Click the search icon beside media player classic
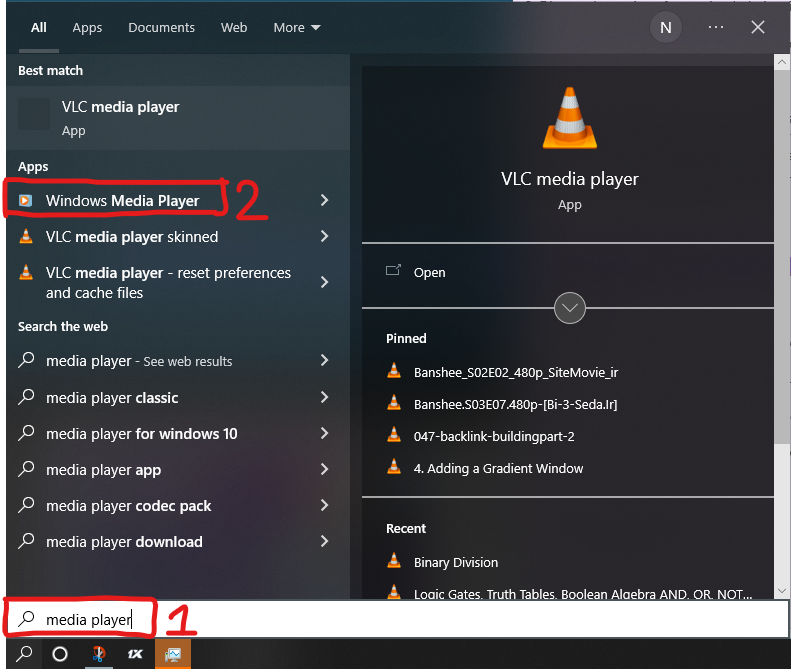The image size is (791, 669). click(26, 397)
